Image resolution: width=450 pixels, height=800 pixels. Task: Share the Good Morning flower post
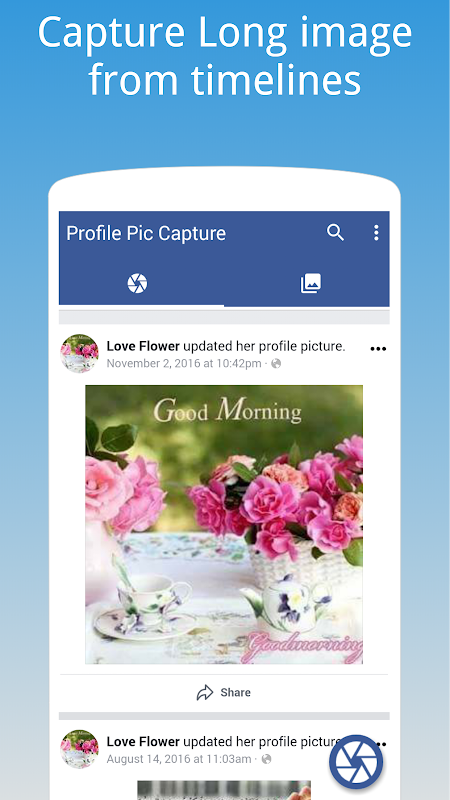coord(224,692)
